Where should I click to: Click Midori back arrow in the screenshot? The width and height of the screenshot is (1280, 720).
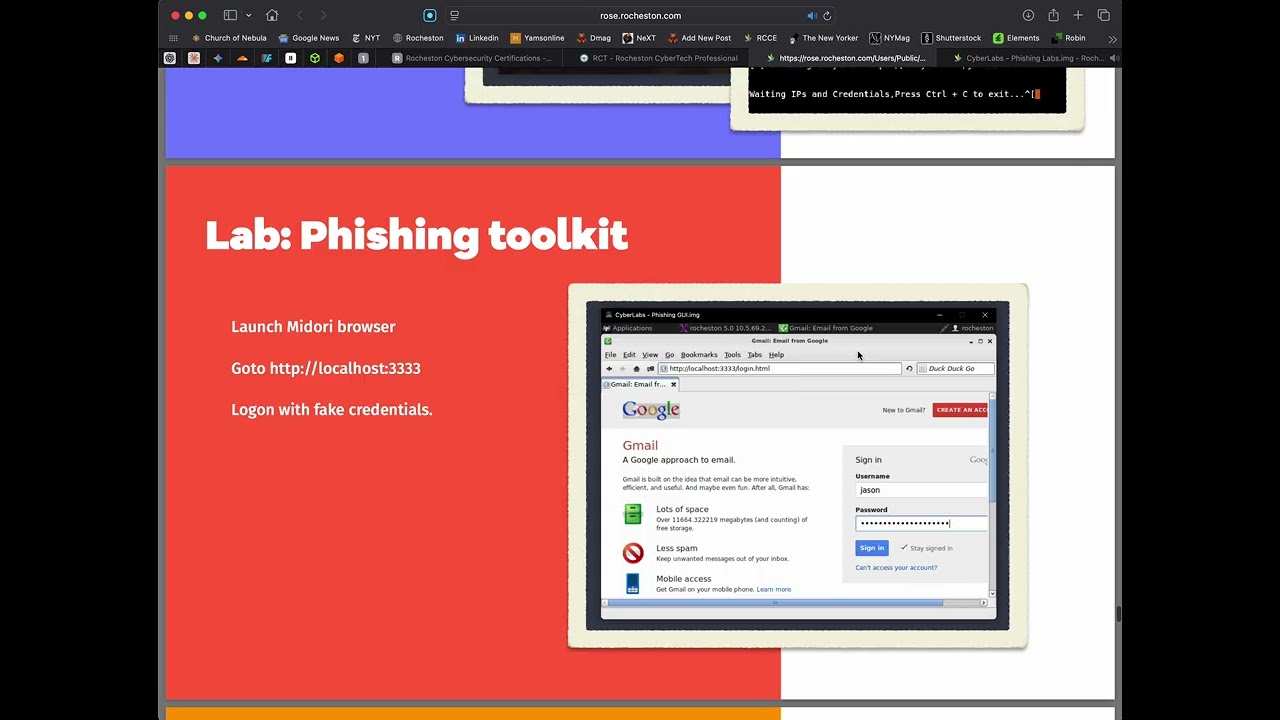coord(609,369)
